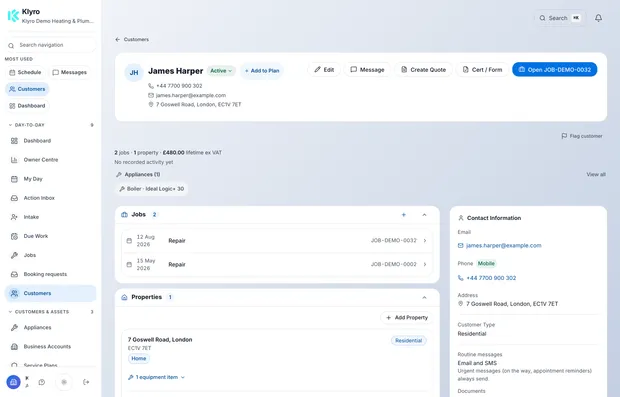Viewport: 620px width, 397px height.
Task: Click the Properties section house icon
Action: click(124, 297)
